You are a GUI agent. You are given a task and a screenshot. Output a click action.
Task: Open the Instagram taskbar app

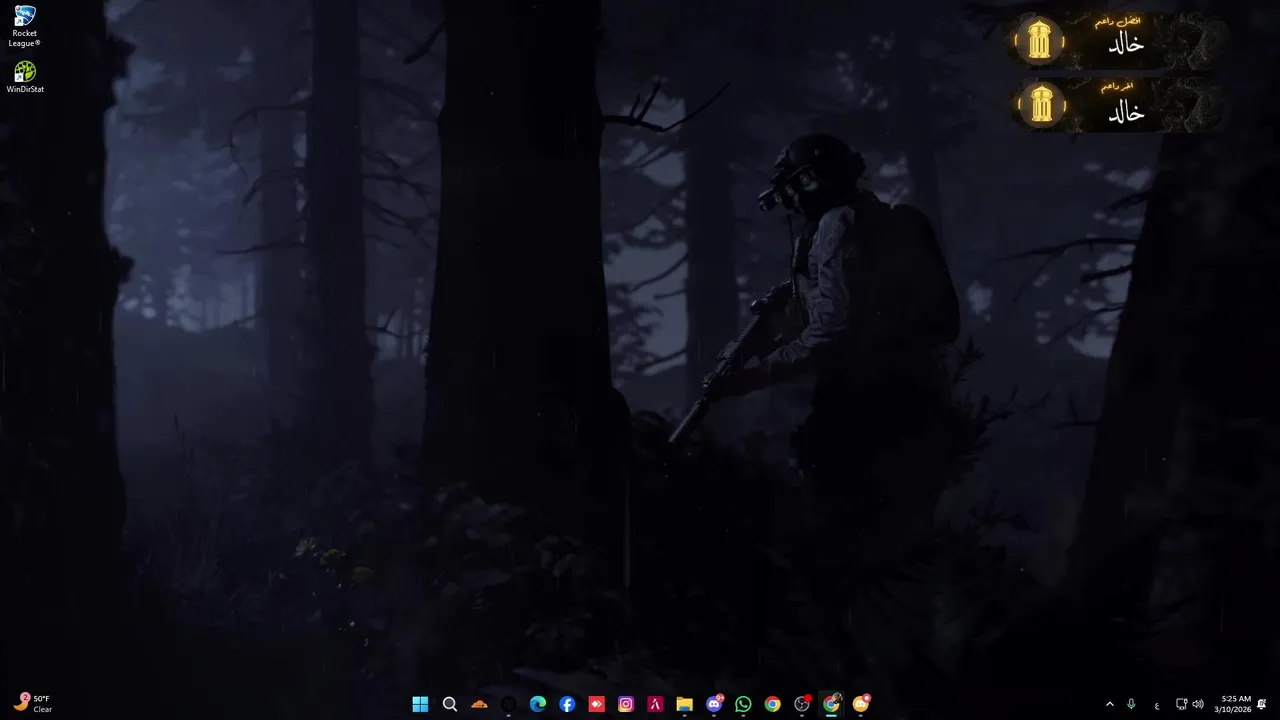(626, 704)
